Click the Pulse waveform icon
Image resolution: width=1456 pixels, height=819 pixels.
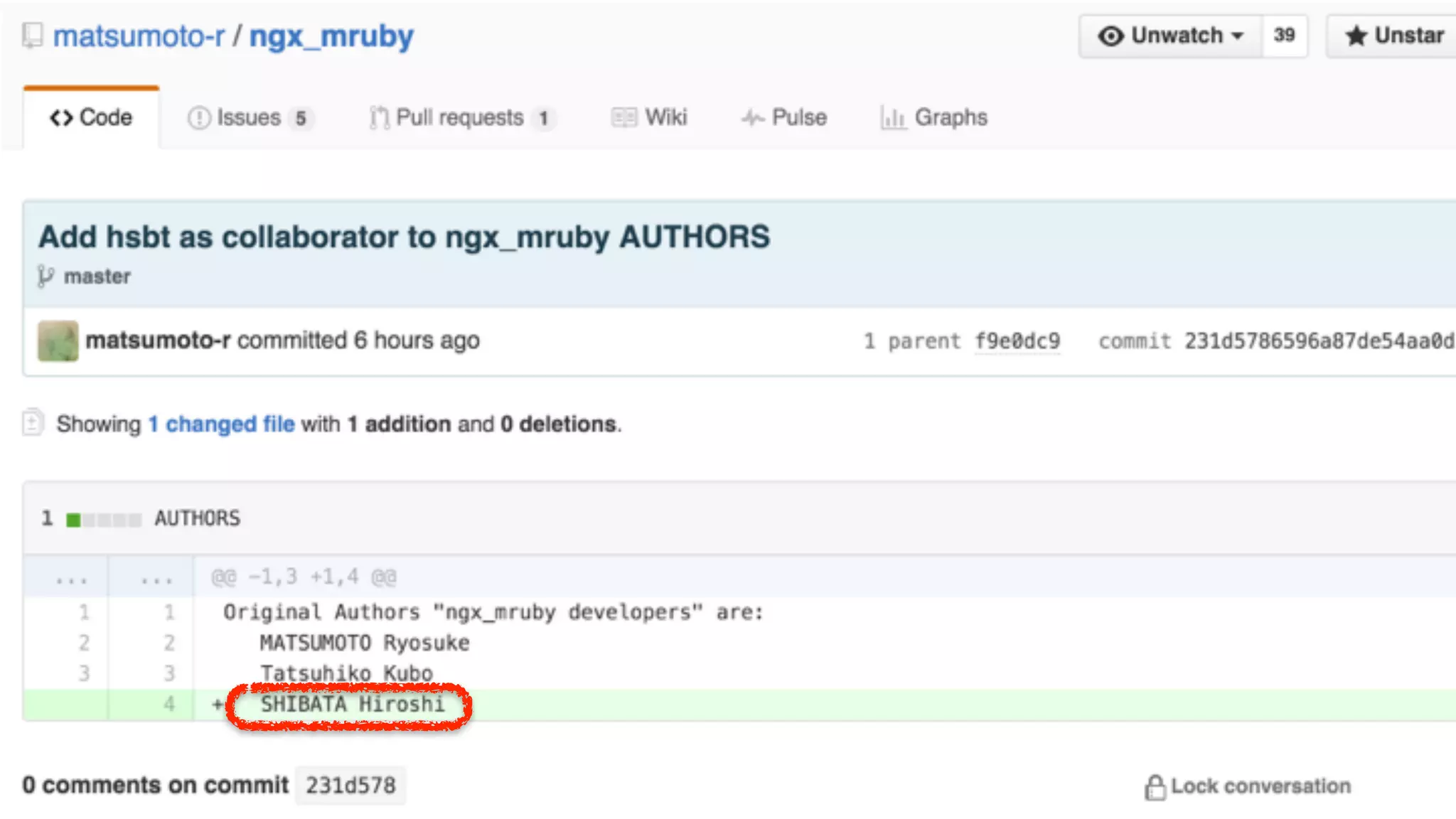(753, 117)
